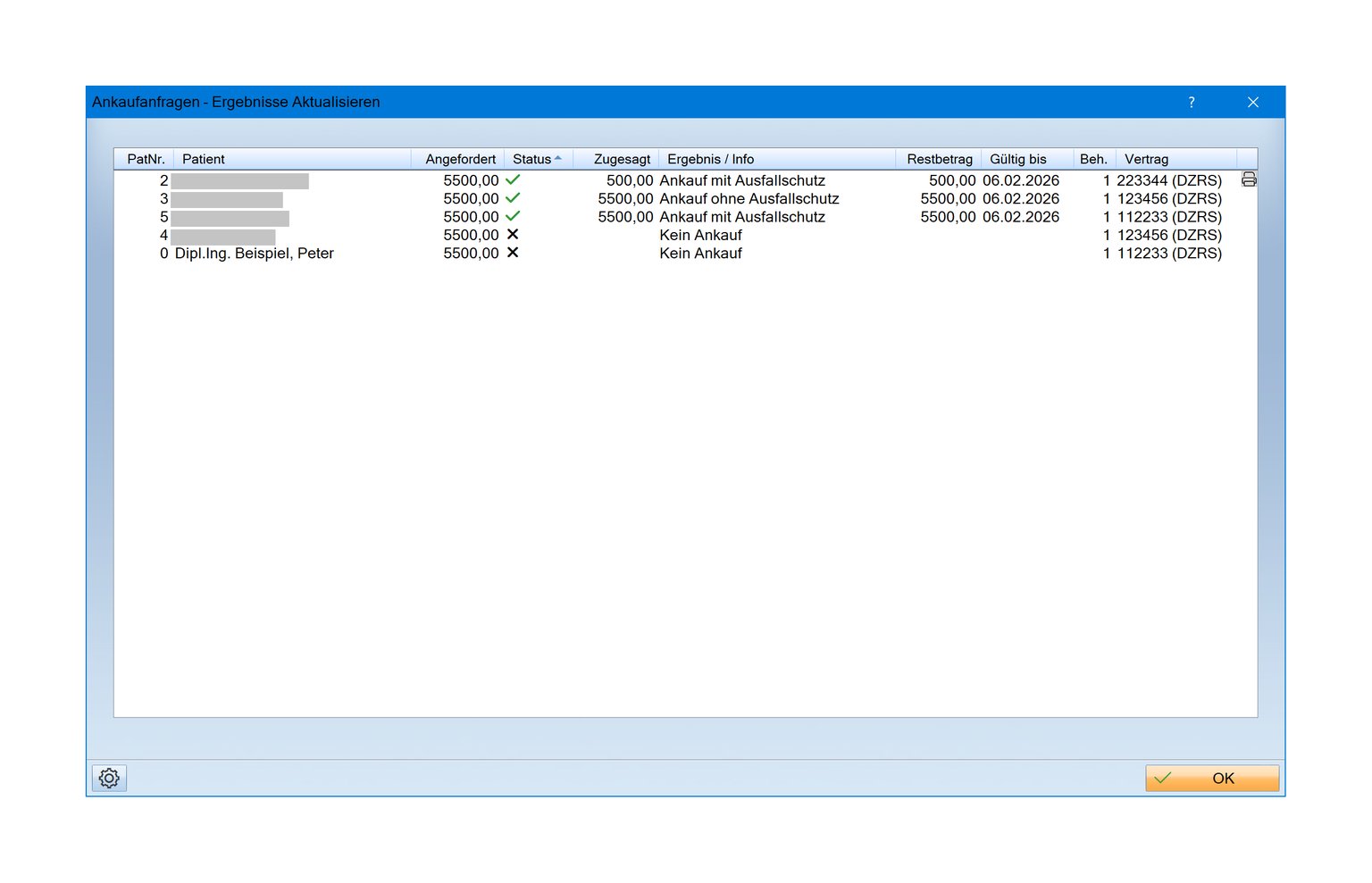The image size is (1372, 883).
Task: Click the Patient column header
Action: coord(204,159)
